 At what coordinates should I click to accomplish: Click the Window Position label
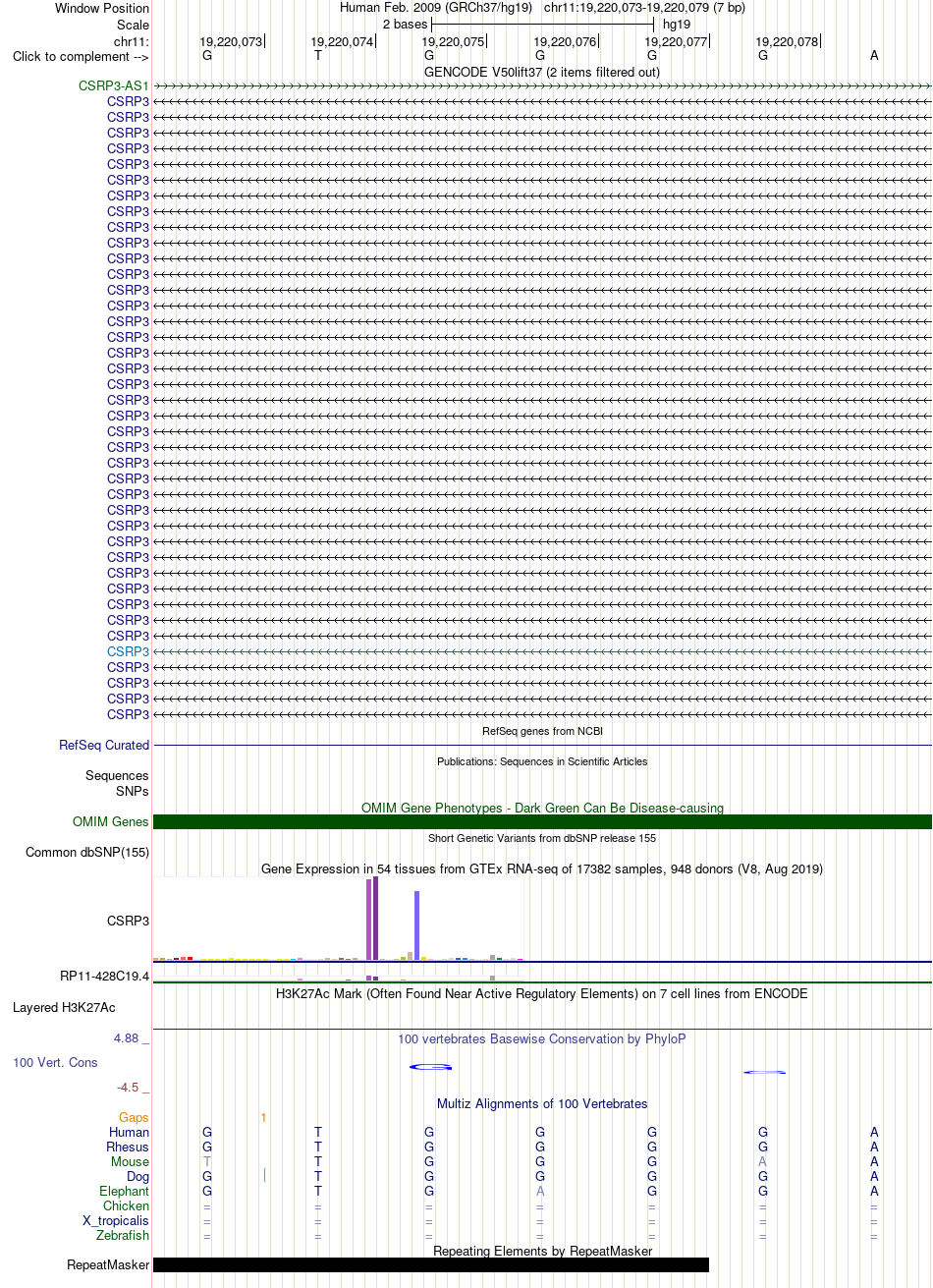click(x=102, y=8)
